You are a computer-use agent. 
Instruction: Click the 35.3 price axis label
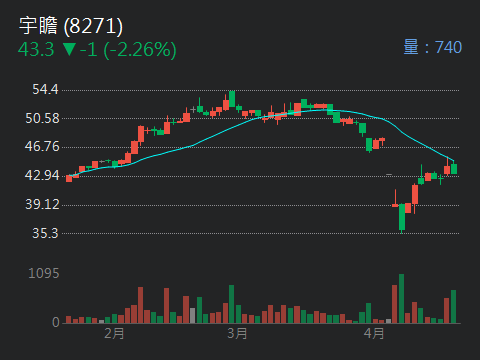pyautogui.click(x=45, y=233)
